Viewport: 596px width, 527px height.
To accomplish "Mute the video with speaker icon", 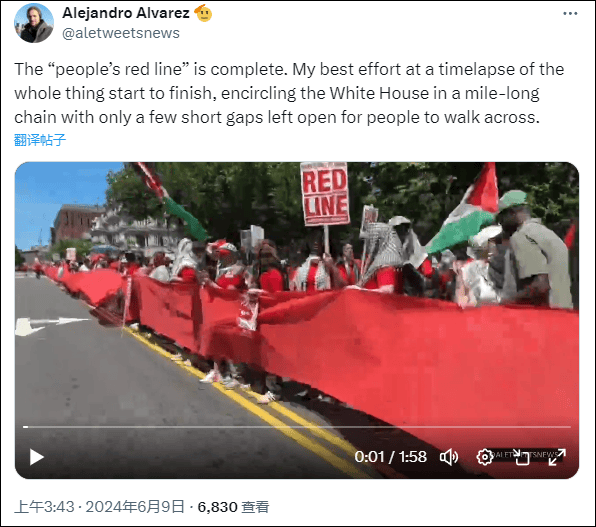I will [449, 457].
